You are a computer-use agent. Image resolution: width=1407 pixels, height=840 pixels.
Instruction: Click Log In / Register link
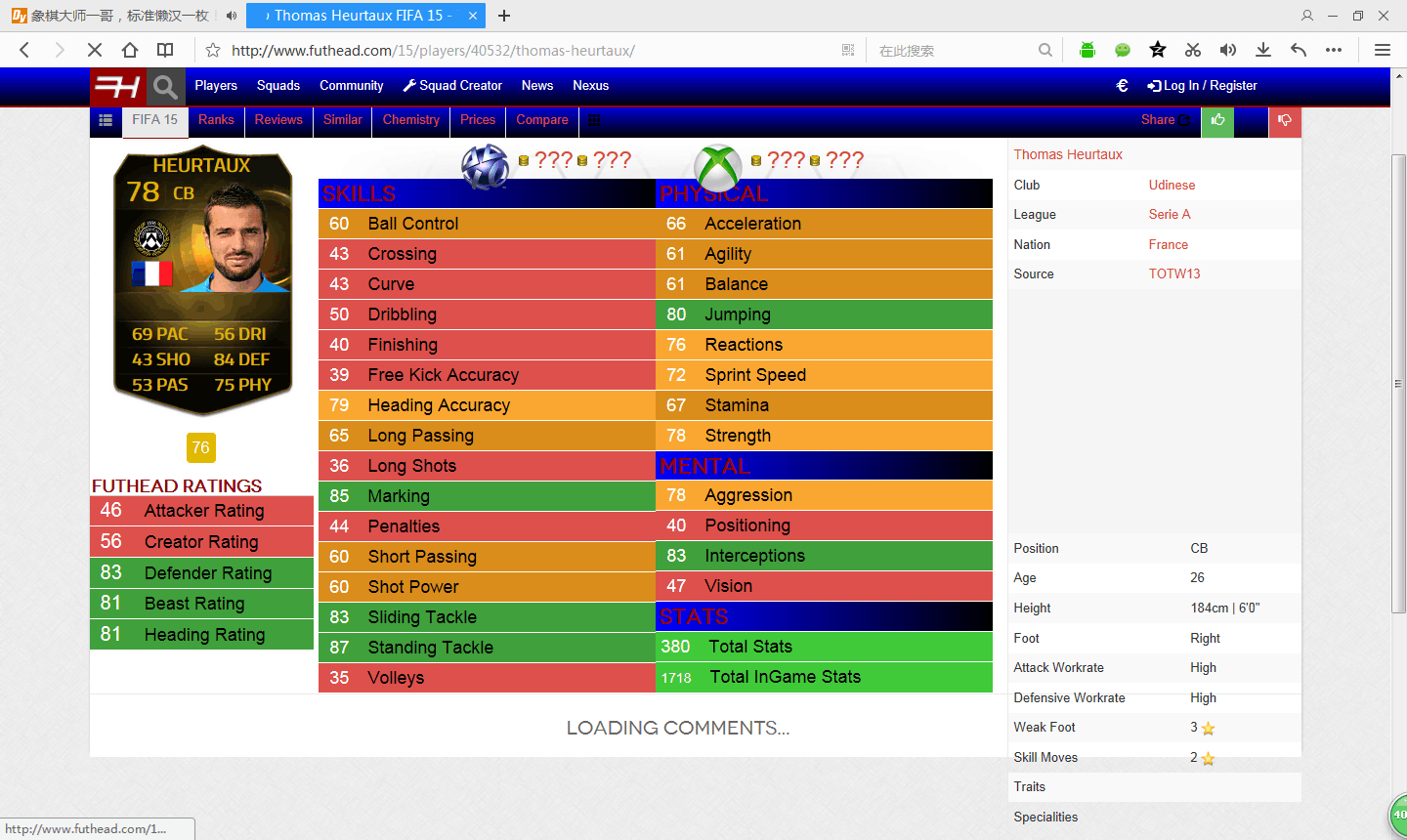1203,86
